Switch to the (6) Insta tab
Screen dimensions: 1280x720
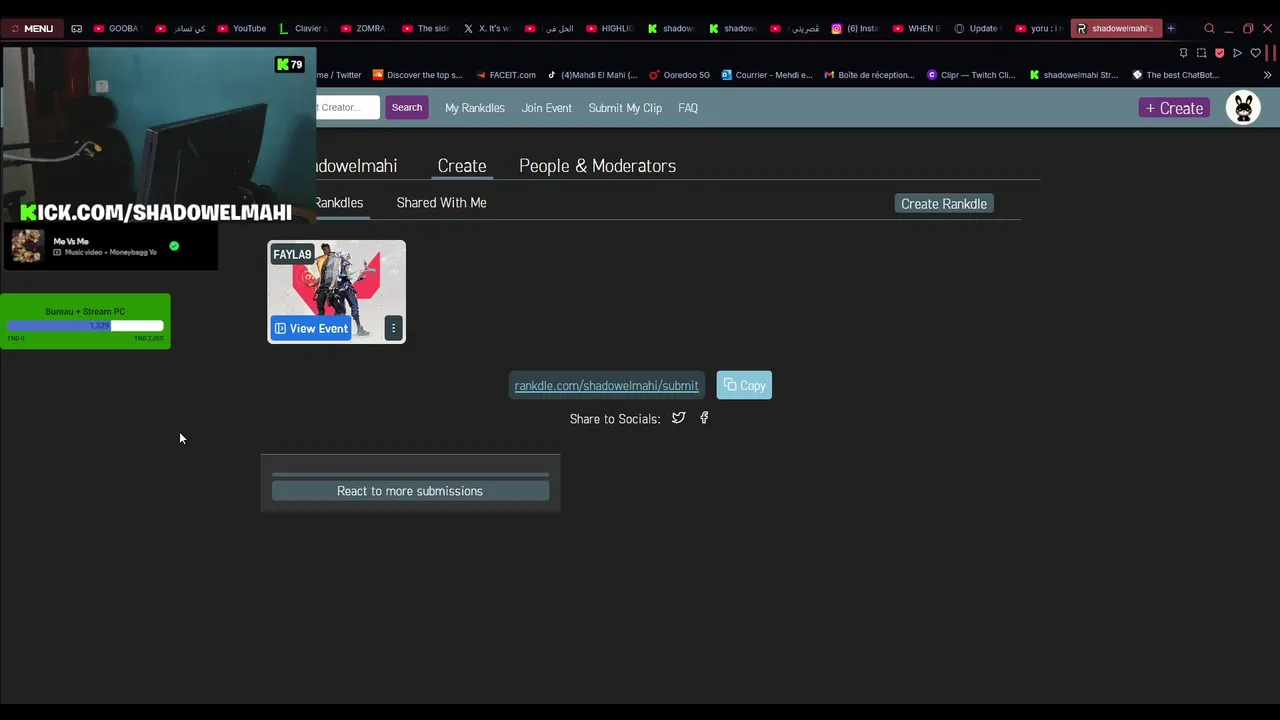coord(856,28)
